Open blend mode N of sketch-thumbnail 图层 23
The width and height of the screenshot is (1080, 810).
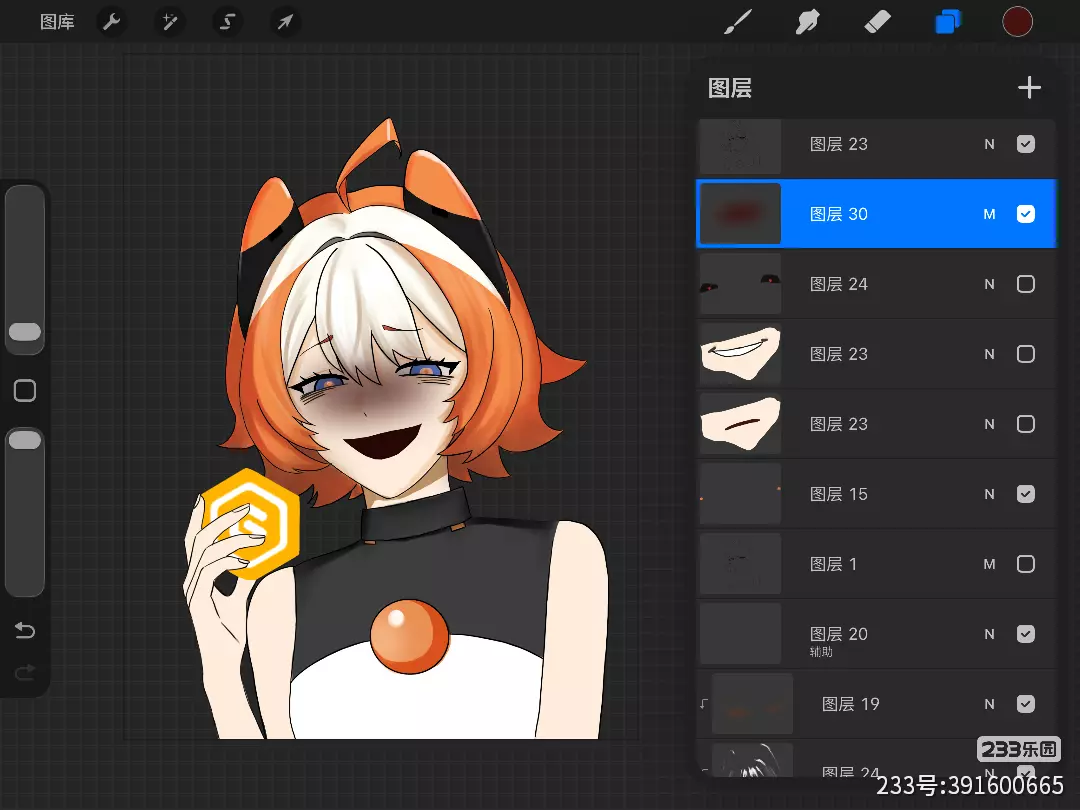point(989,144)
